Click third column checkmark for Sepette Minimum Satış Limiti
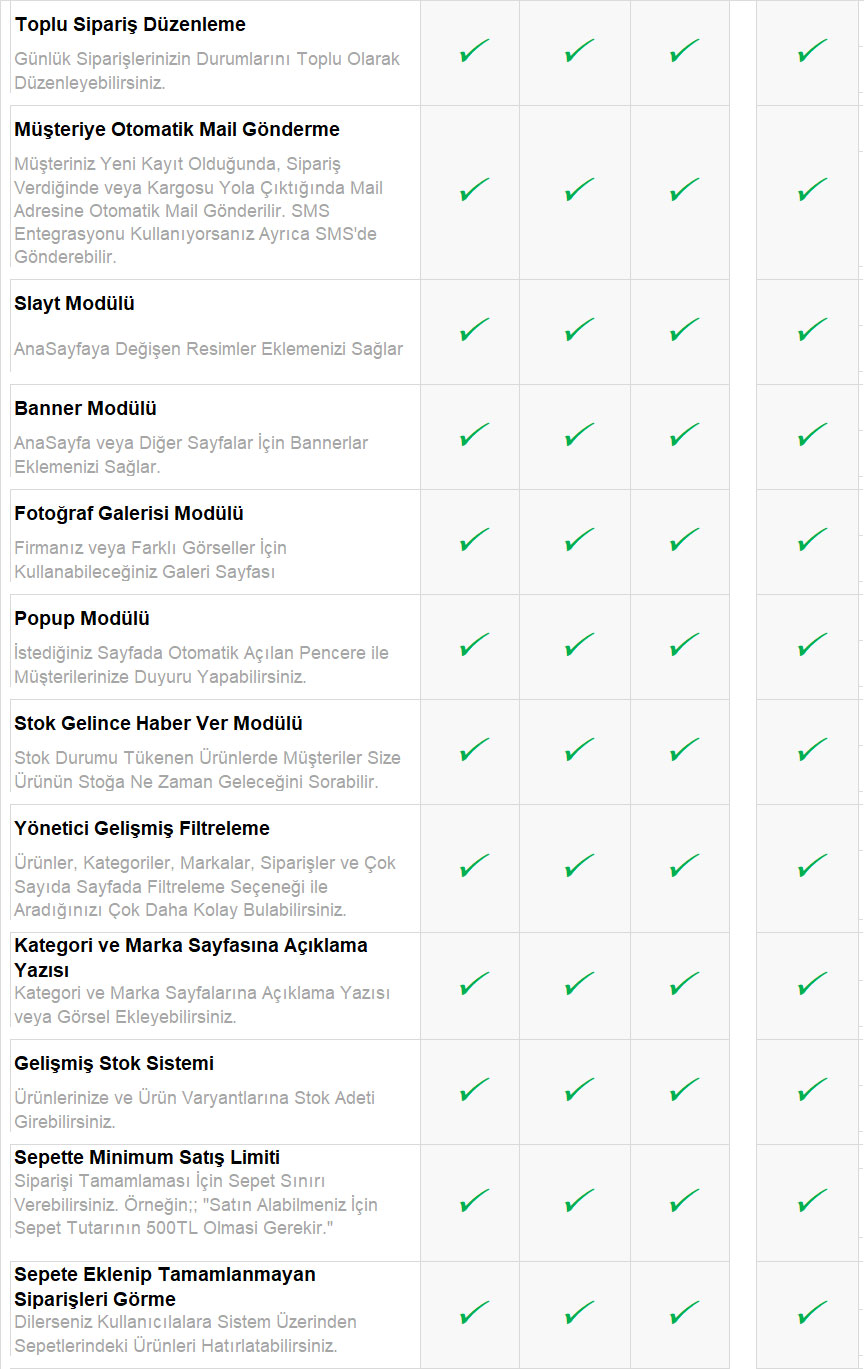The width and height of the screenshot is (864, 1369). click(684, 1200)
